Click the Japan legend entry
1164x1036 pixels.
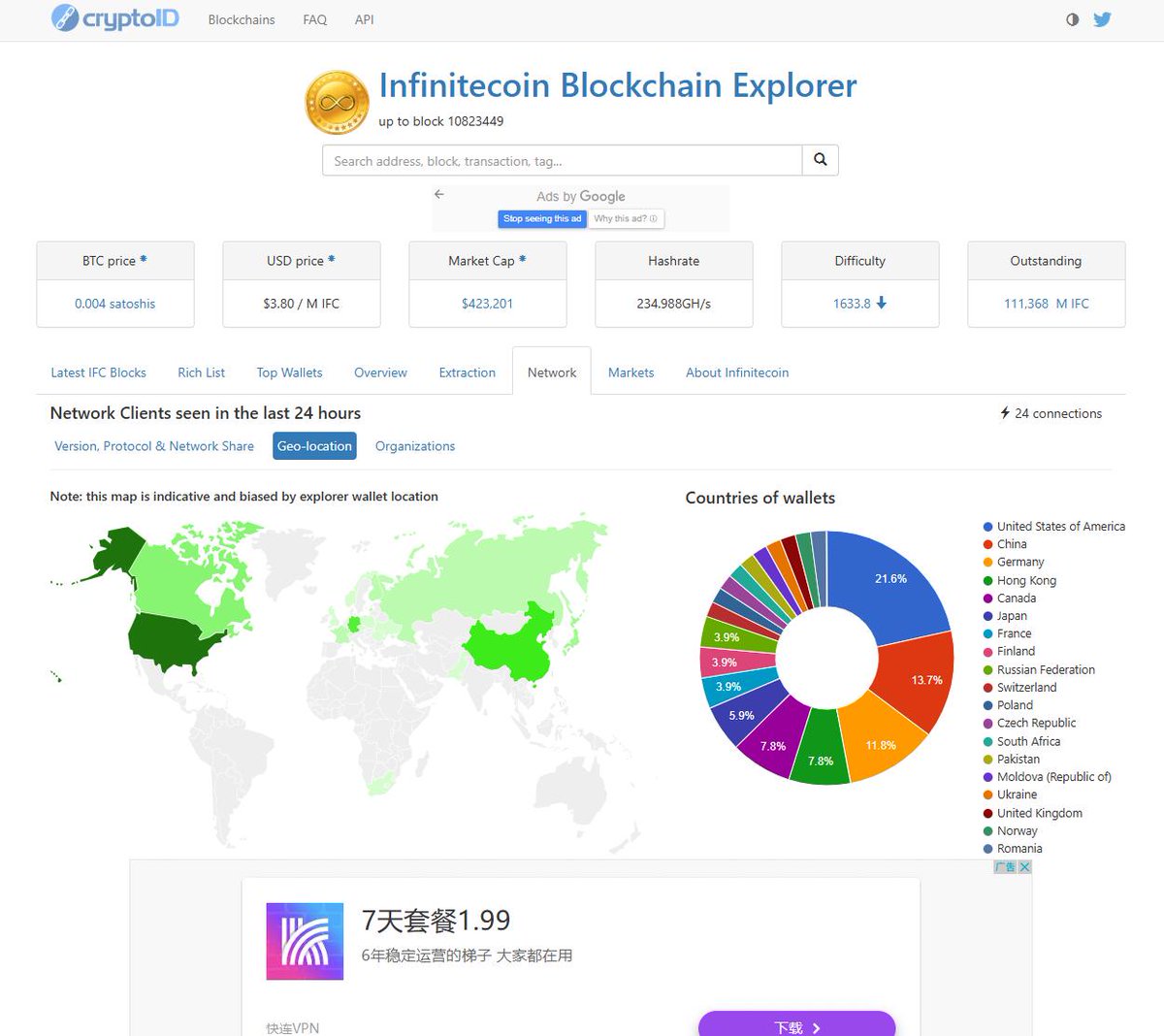coord(1005,616)
